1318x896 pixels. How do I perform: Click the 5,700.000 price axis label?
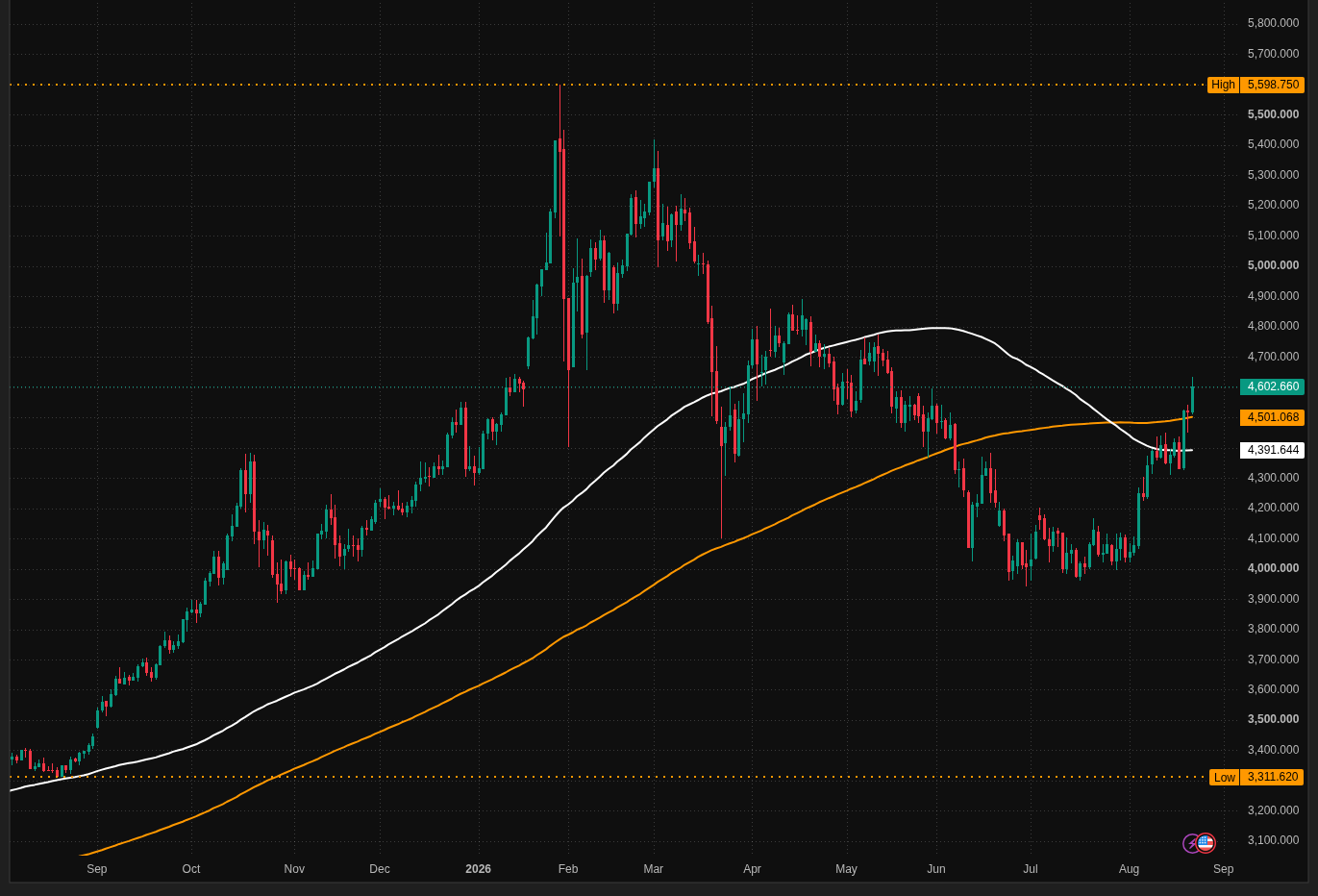click(1273, 54)
